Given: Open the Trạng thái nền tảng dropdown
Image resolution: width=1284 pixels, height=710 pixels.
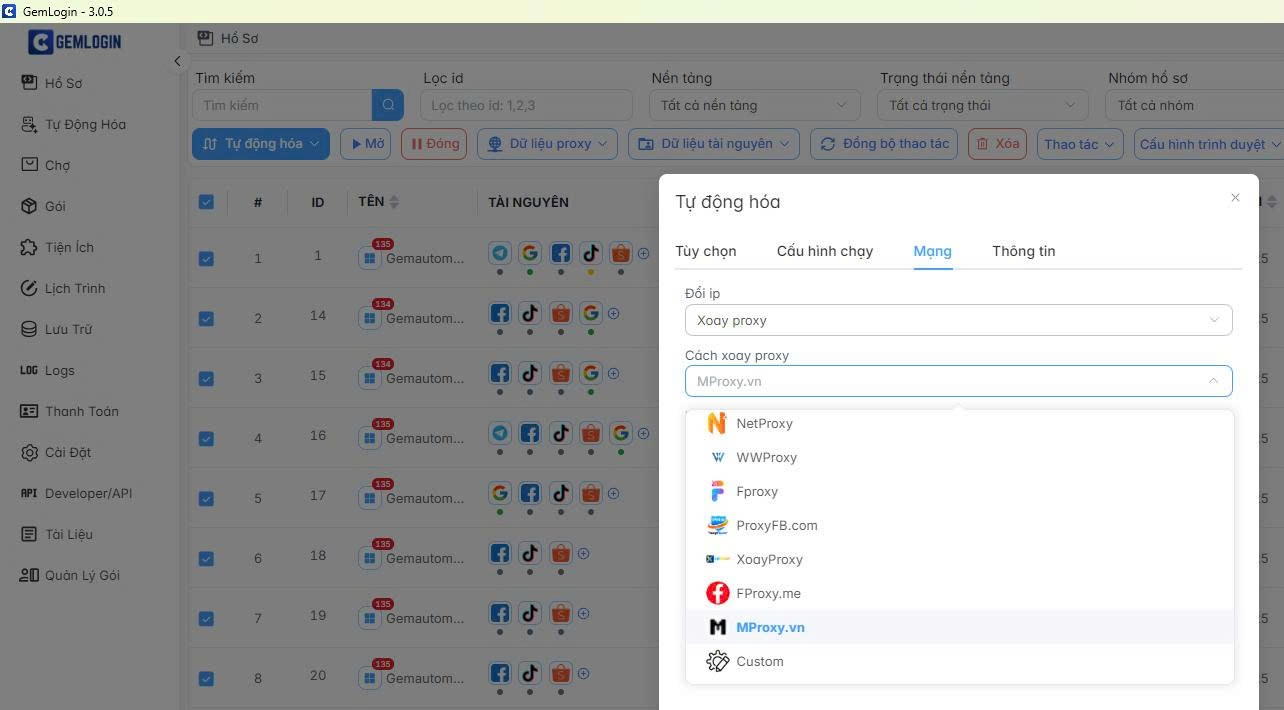Looking at the screenshot, I should point(983,105).
